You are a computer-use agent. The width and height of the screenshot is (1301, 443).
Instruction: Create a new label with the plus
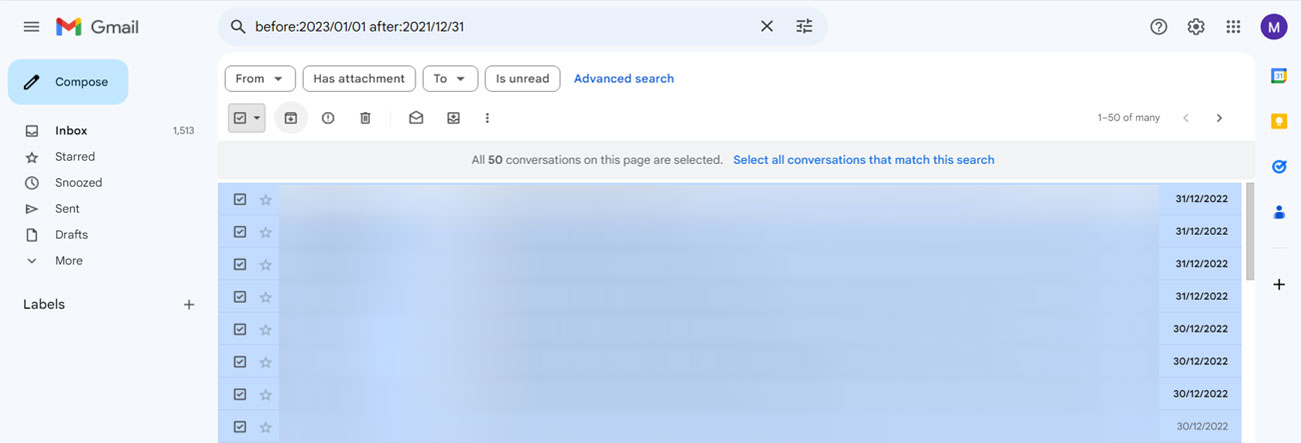point(189,304)
